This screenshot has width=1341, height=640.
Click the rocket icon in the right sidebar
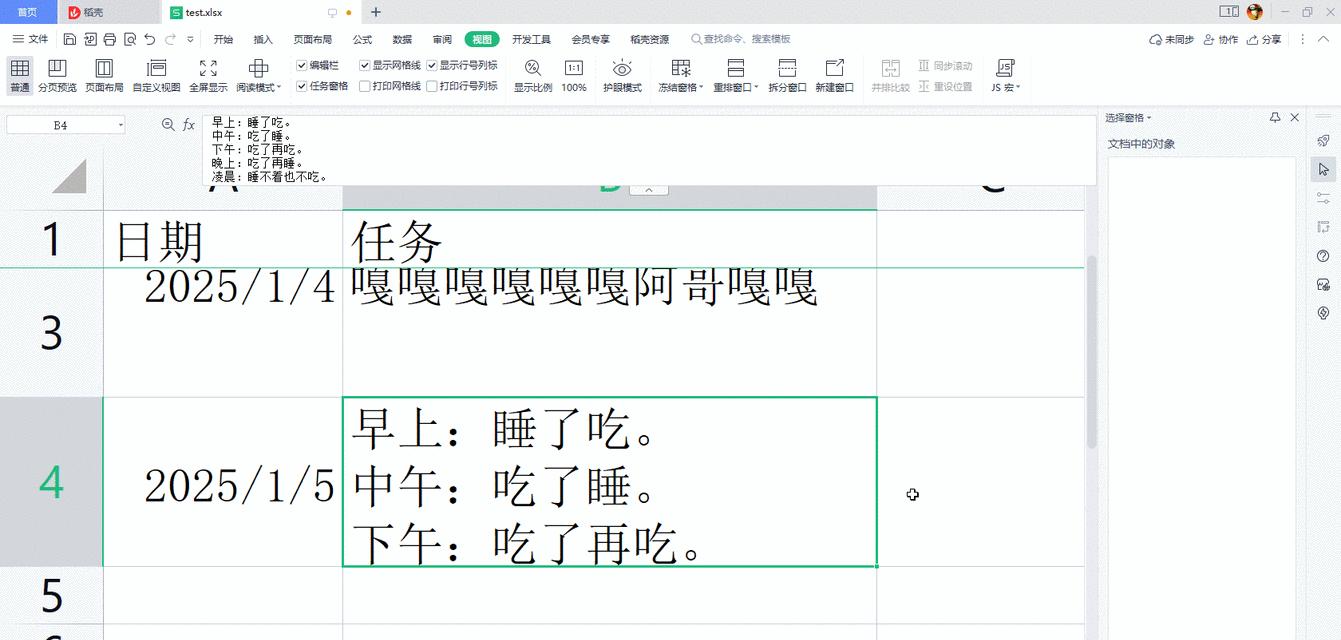(x=1323, y=141)
